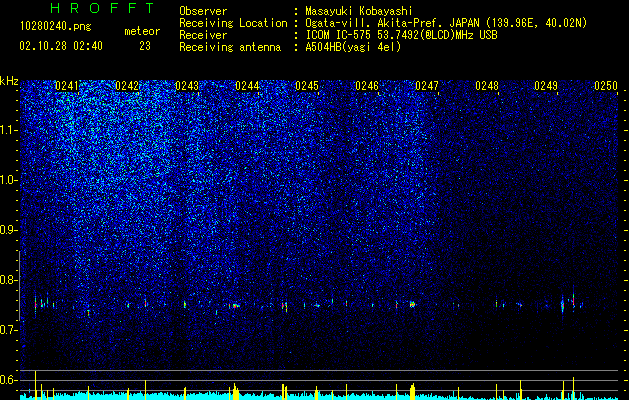Click the kHz axis unit label
Image resolution: width=629 pixels, height=400 pixels.
(9, 81)
